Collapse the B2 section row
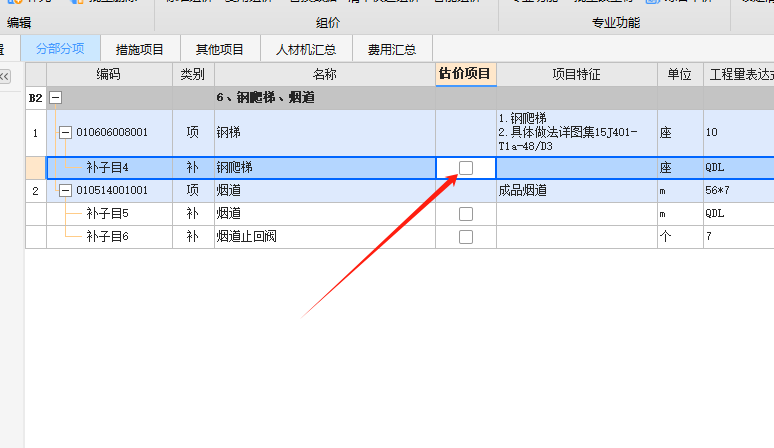The image size is (774, 448). 56,98
